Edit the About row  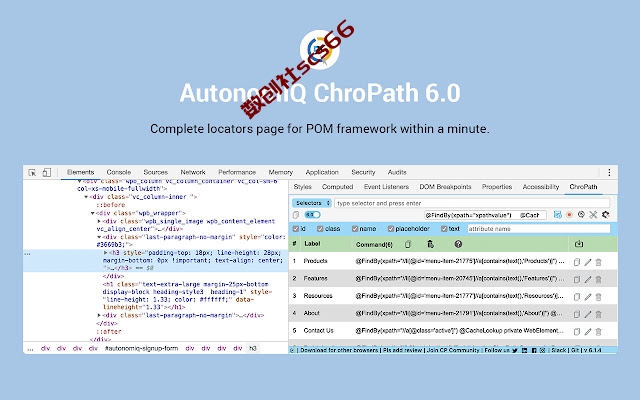pyautogui.click(x=588, y=314)
